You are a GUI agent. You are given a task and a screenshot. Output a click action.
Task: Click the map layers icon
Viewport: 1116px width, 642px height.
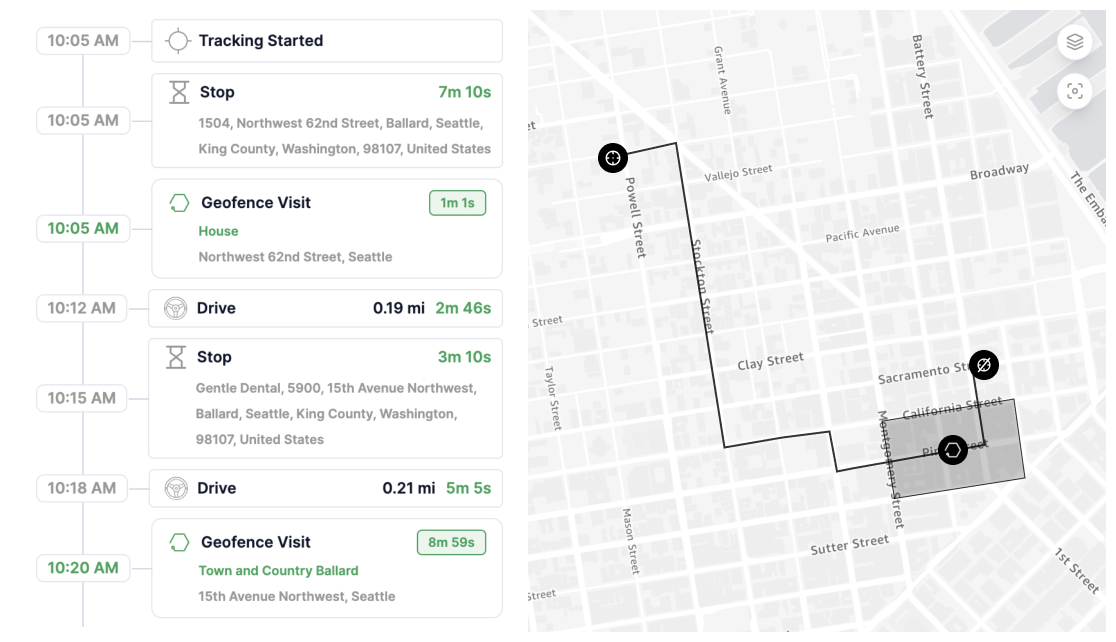click(1075, 42)
